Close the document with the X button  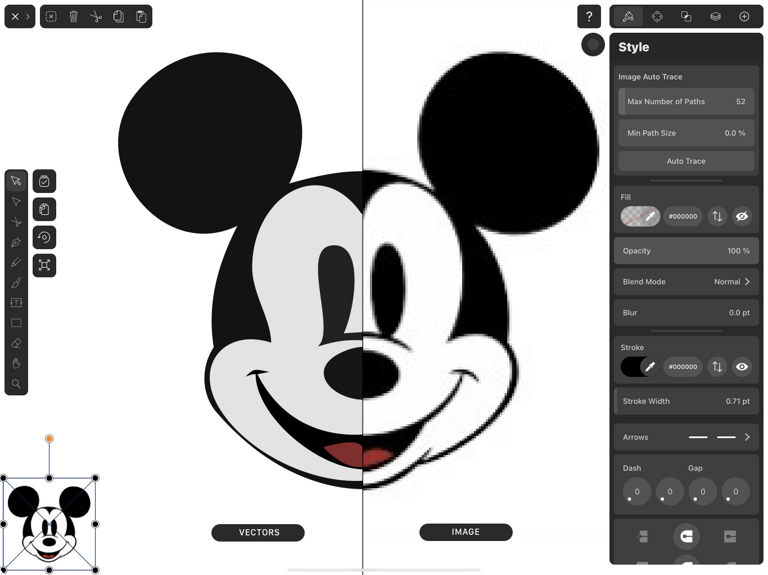click(15, 17)
